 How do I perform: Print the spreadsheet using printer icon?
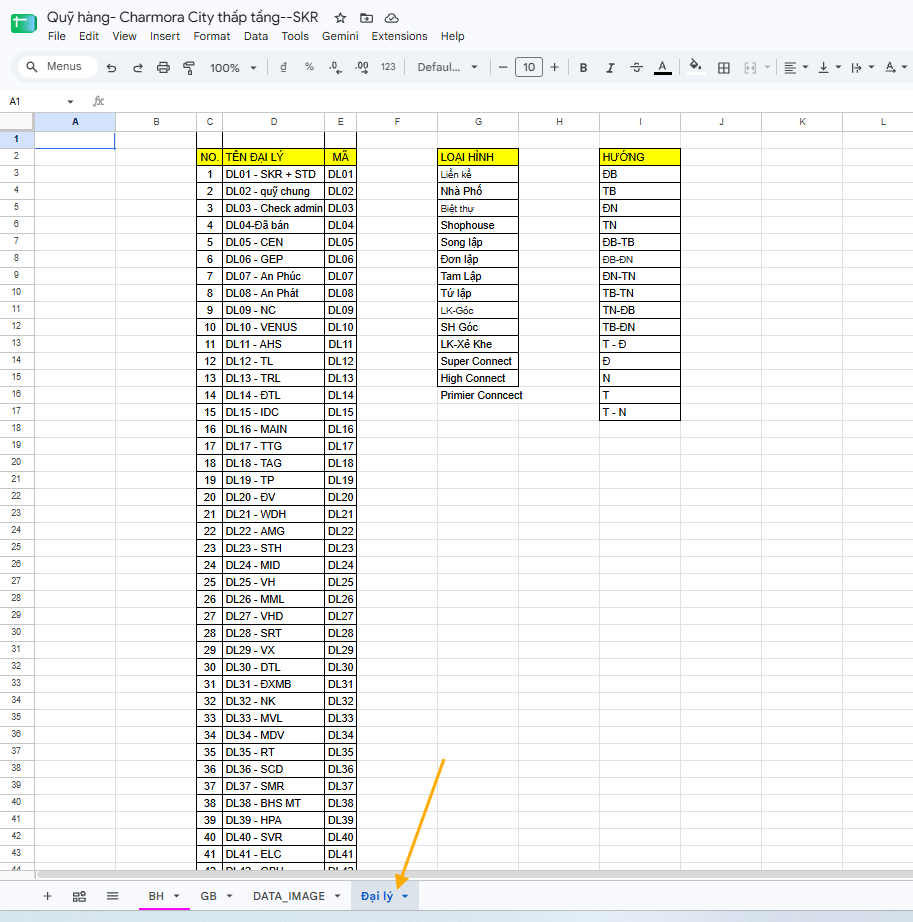coord(163,68)
